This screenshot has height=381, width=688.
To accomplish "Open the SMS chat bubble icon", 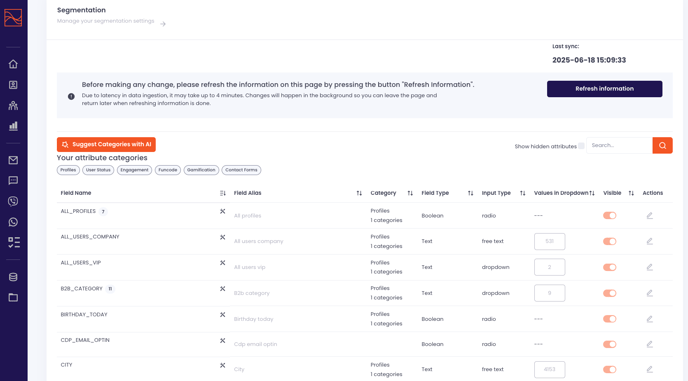I will pos(13,180).
